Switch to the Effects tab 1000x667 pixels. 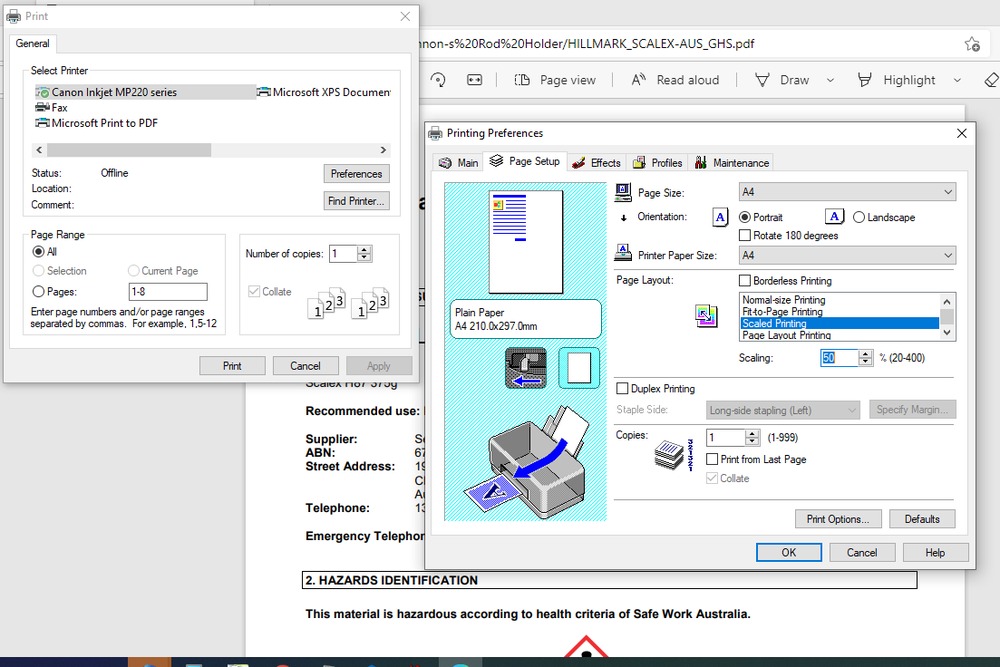click(596, 162)
